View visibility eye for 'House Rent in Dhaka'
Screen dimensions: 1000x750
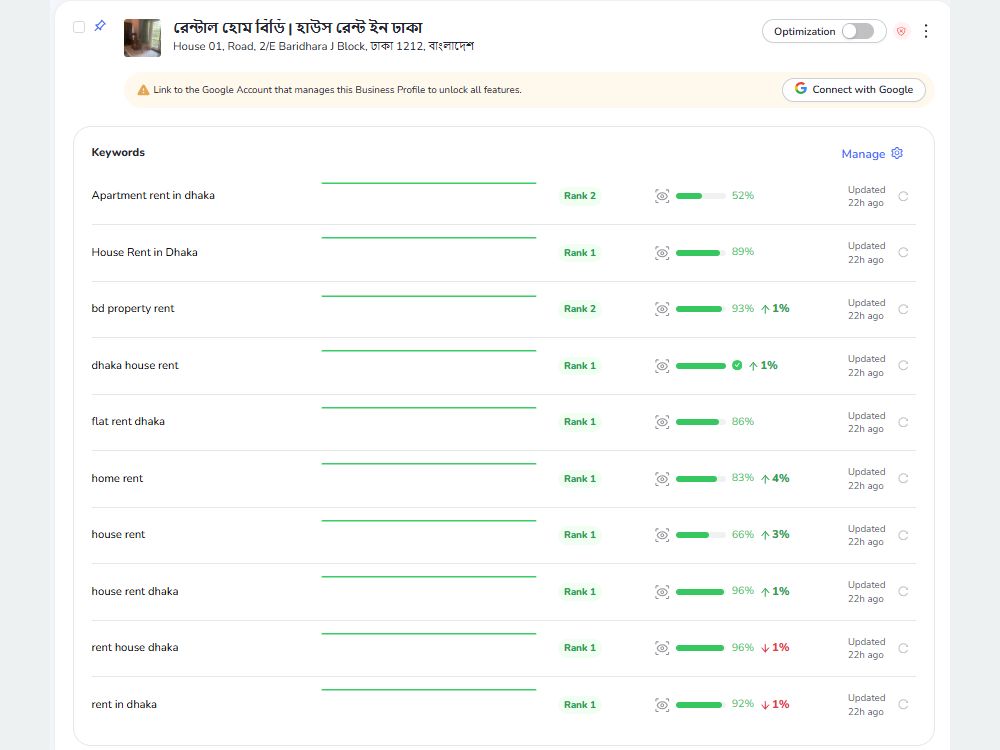click(662, 253)
